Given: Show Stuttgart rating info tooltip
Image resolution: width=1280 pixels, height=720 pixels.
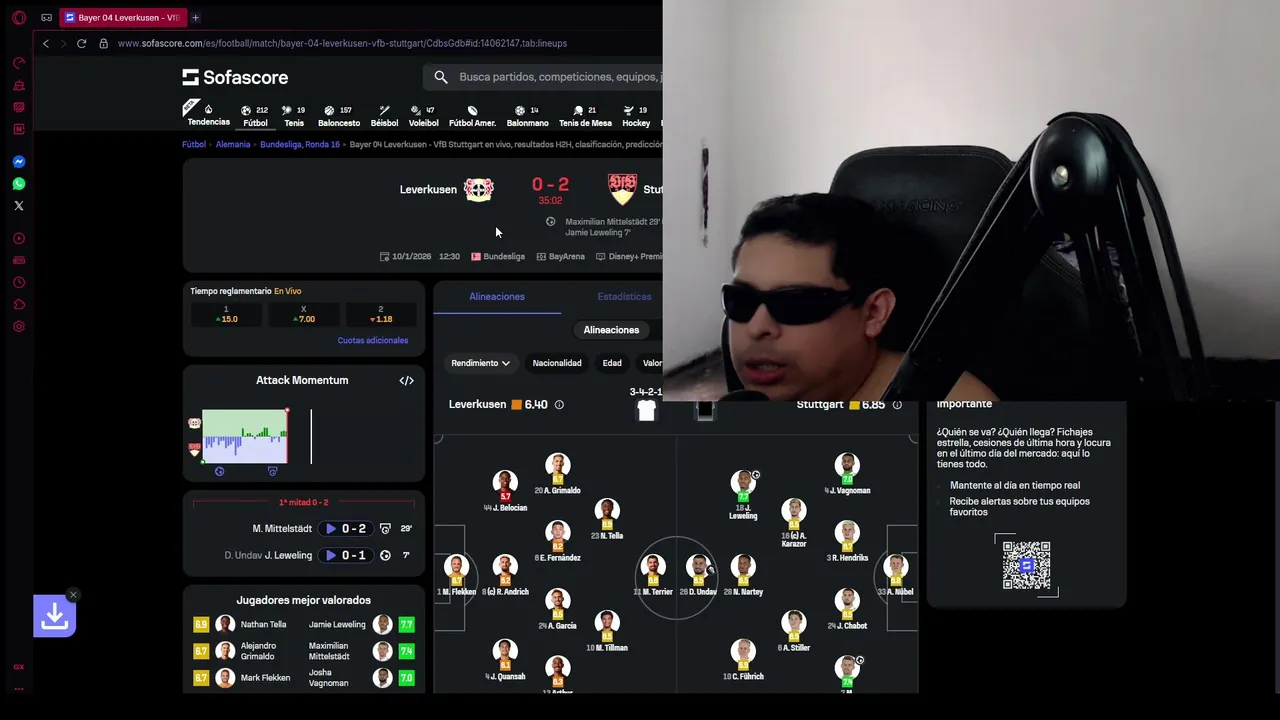Looking at the screenshot, I should (x=897, y=405).
